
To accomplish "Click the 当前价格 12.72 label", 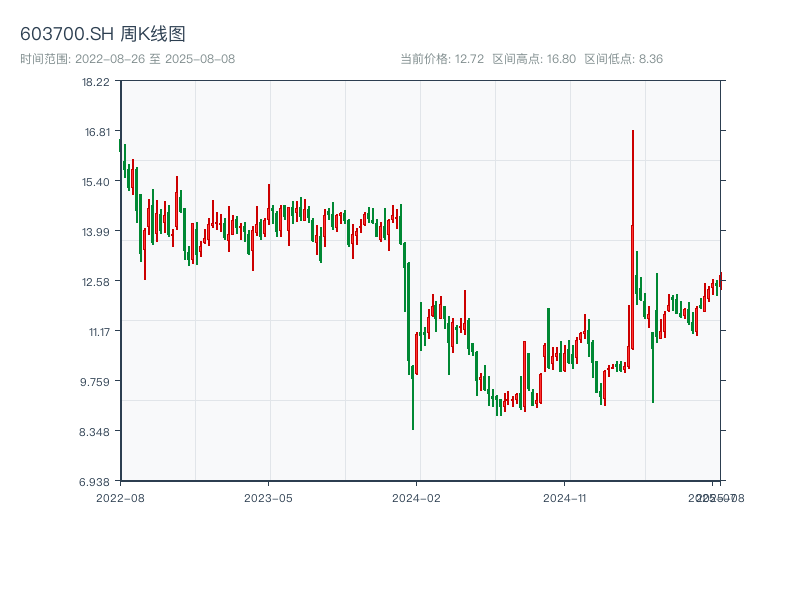I will (442, 59).
